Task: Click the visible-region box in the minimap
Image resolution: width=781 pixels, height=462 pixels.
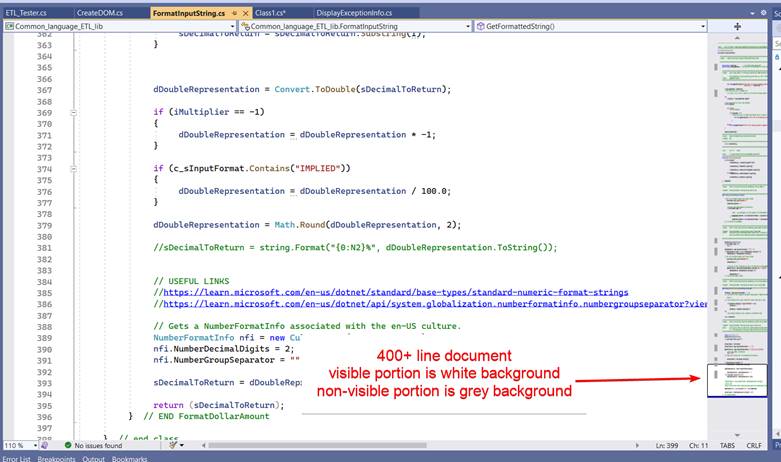Action: (x=737, y=380)
